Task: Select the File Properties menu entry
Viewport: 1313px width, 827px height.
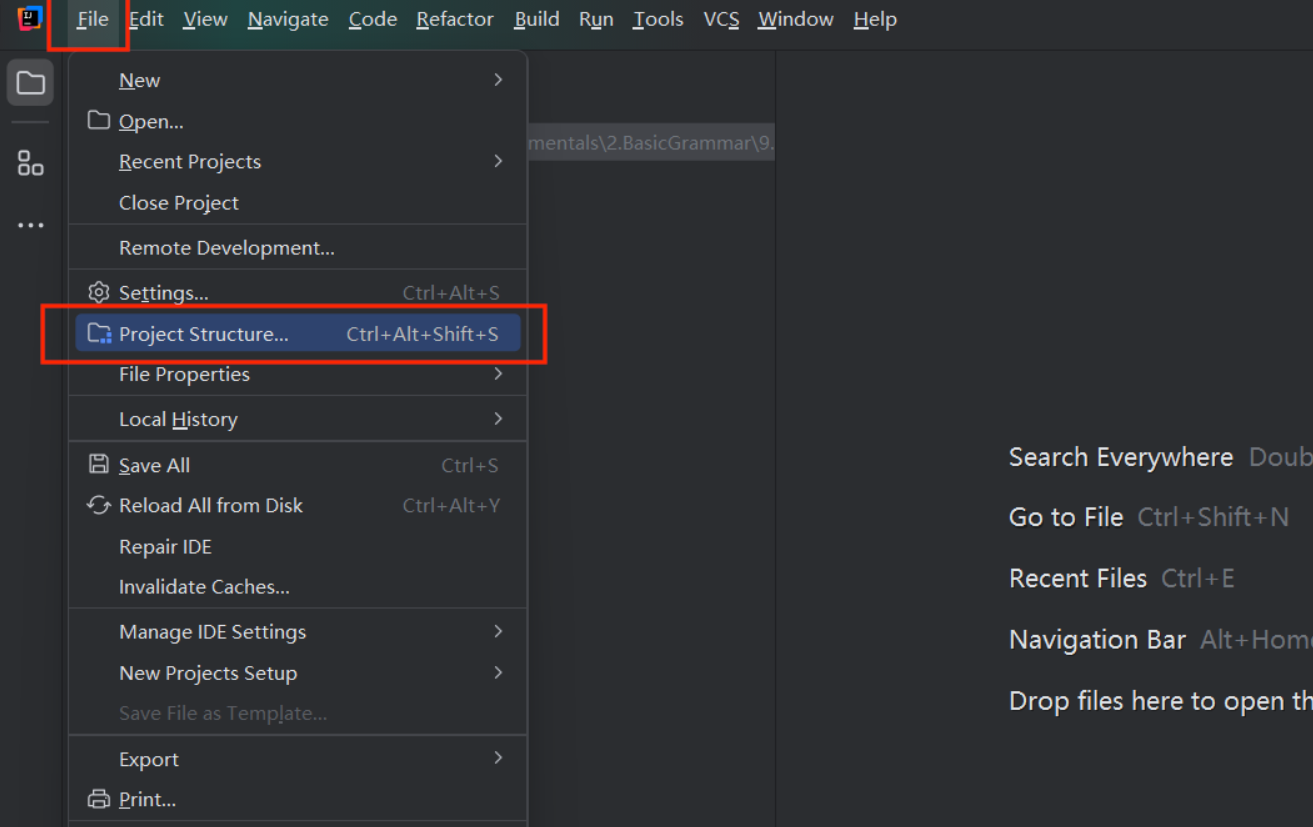Action: click(298, 374)
